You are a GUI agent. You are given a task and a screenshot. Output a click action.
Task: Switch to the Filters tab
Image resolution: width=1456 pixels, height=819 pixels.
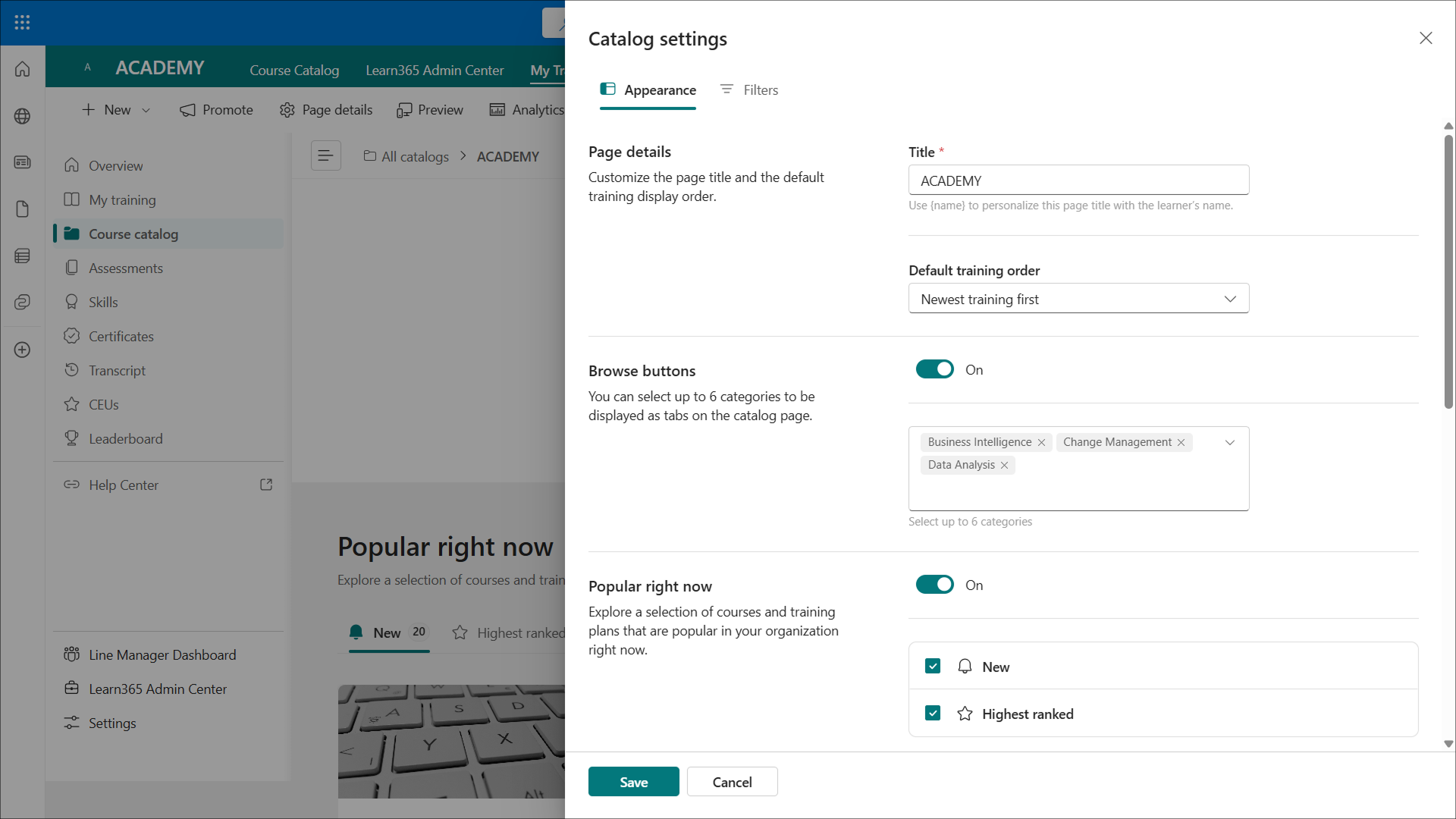point(749,90)
